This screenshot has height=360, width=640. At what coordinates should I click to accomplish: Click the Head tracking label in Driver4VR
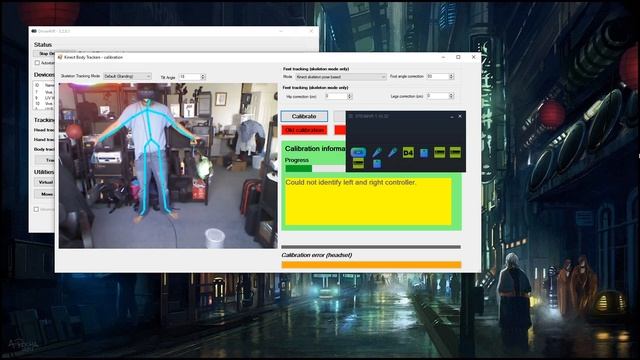click(44, 130)
